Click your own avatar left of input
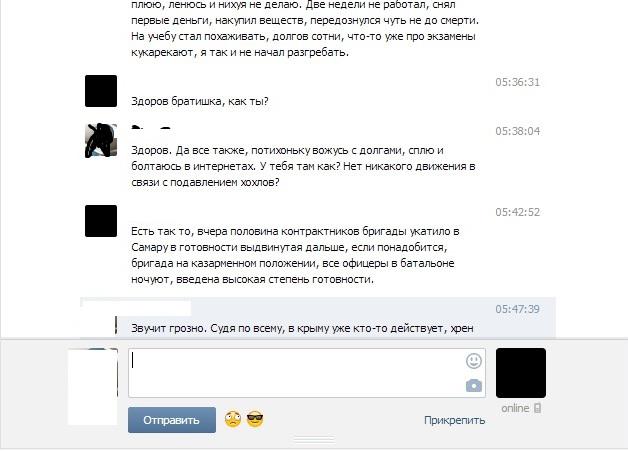The height and width of the screenshot is (451, 628). (x=93, y=387)
